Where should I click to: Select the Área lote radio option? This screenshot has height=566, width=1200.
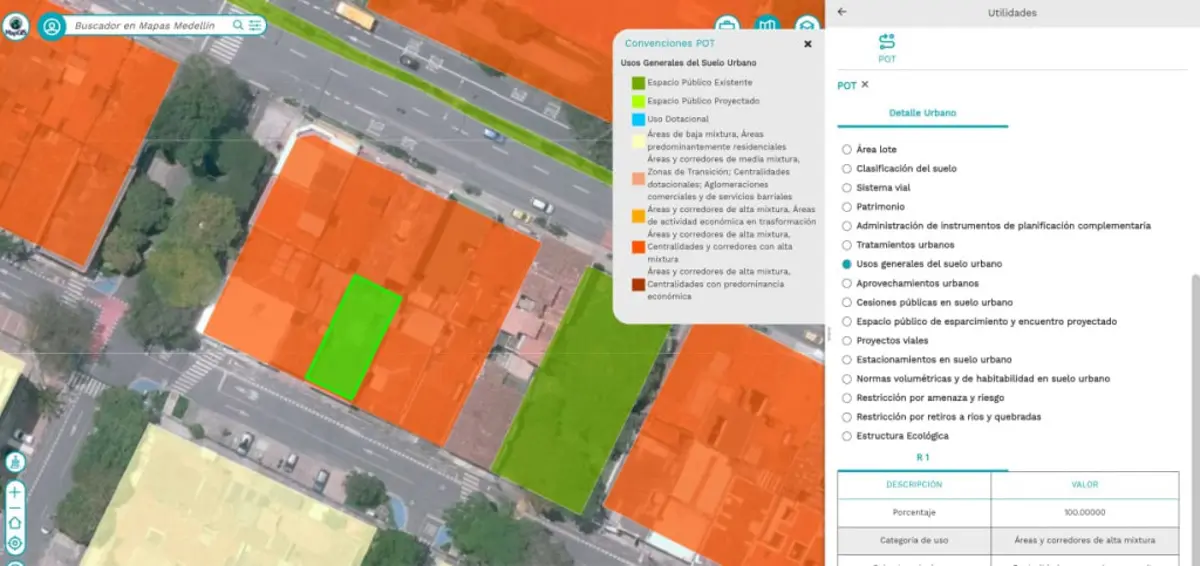[847, 149]
